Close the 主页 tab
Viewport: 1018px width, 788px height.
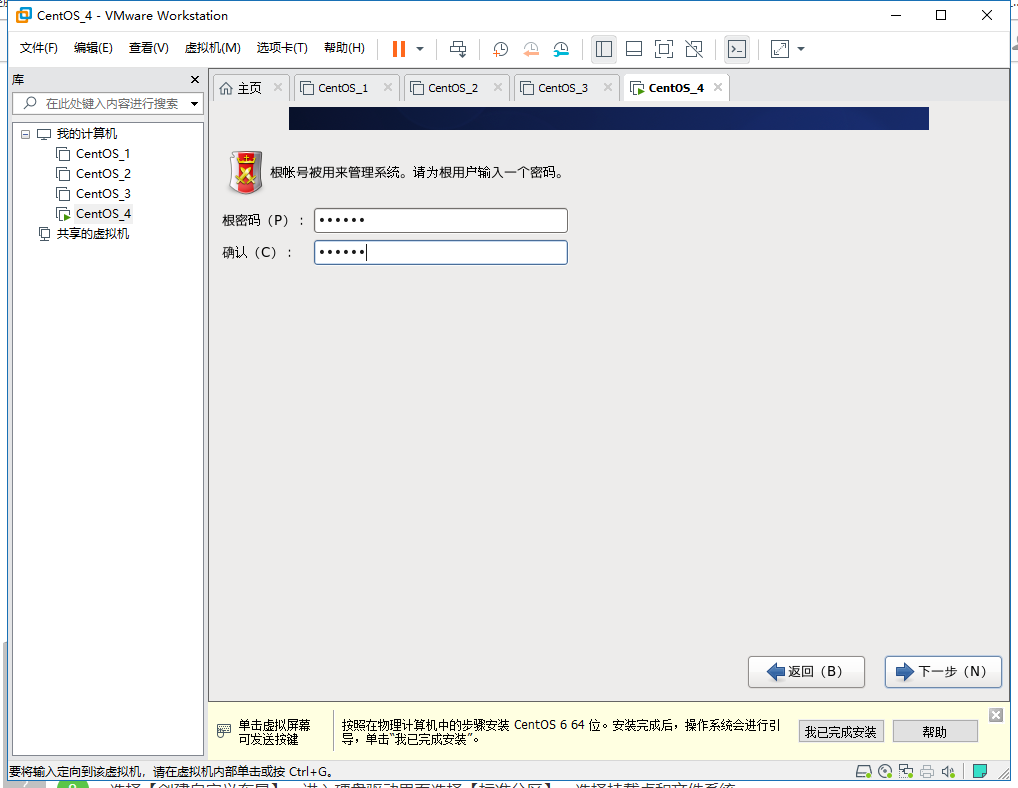278,87
